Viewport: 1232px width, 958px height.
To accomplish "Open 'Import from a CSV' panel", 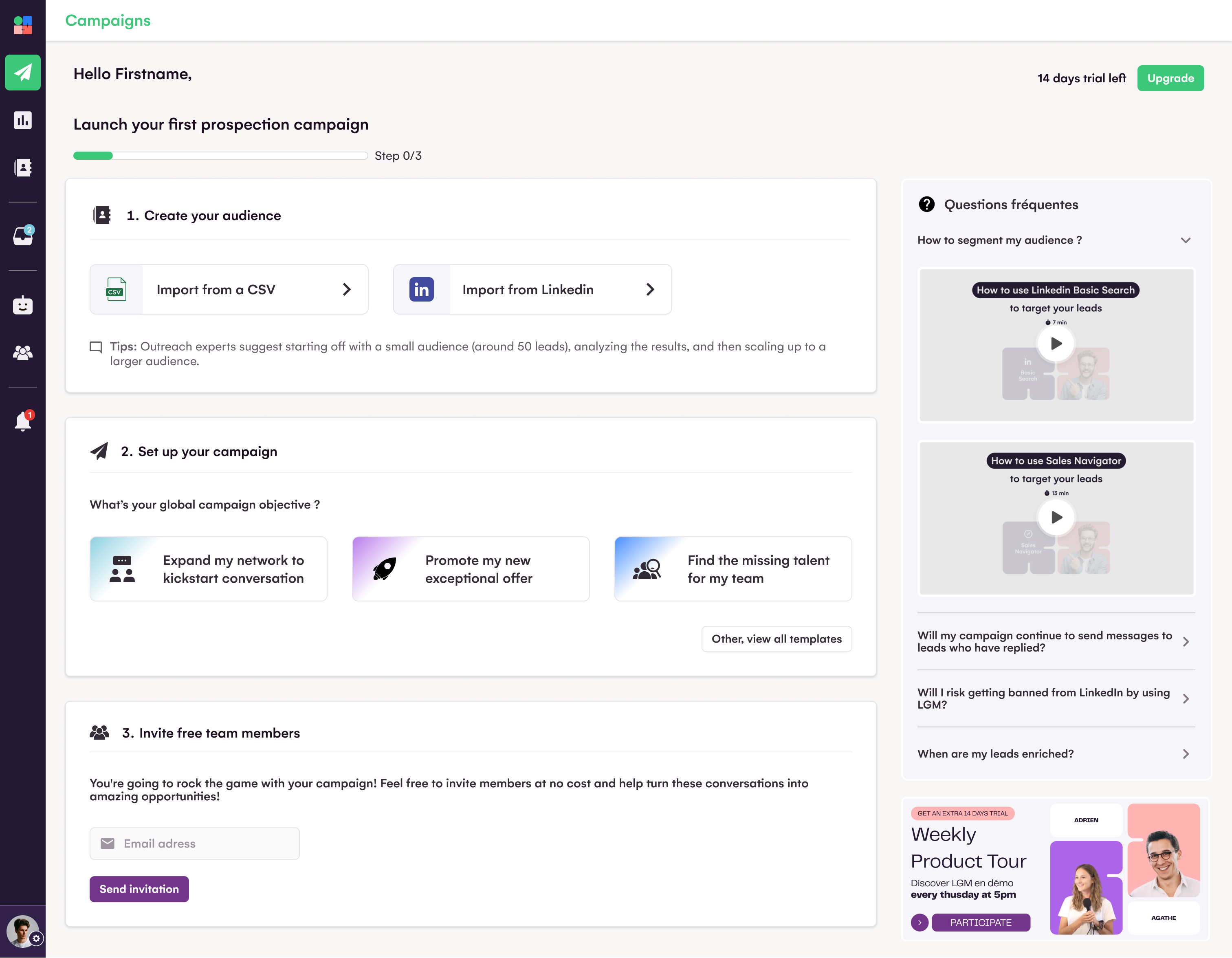I will point(229,289).
